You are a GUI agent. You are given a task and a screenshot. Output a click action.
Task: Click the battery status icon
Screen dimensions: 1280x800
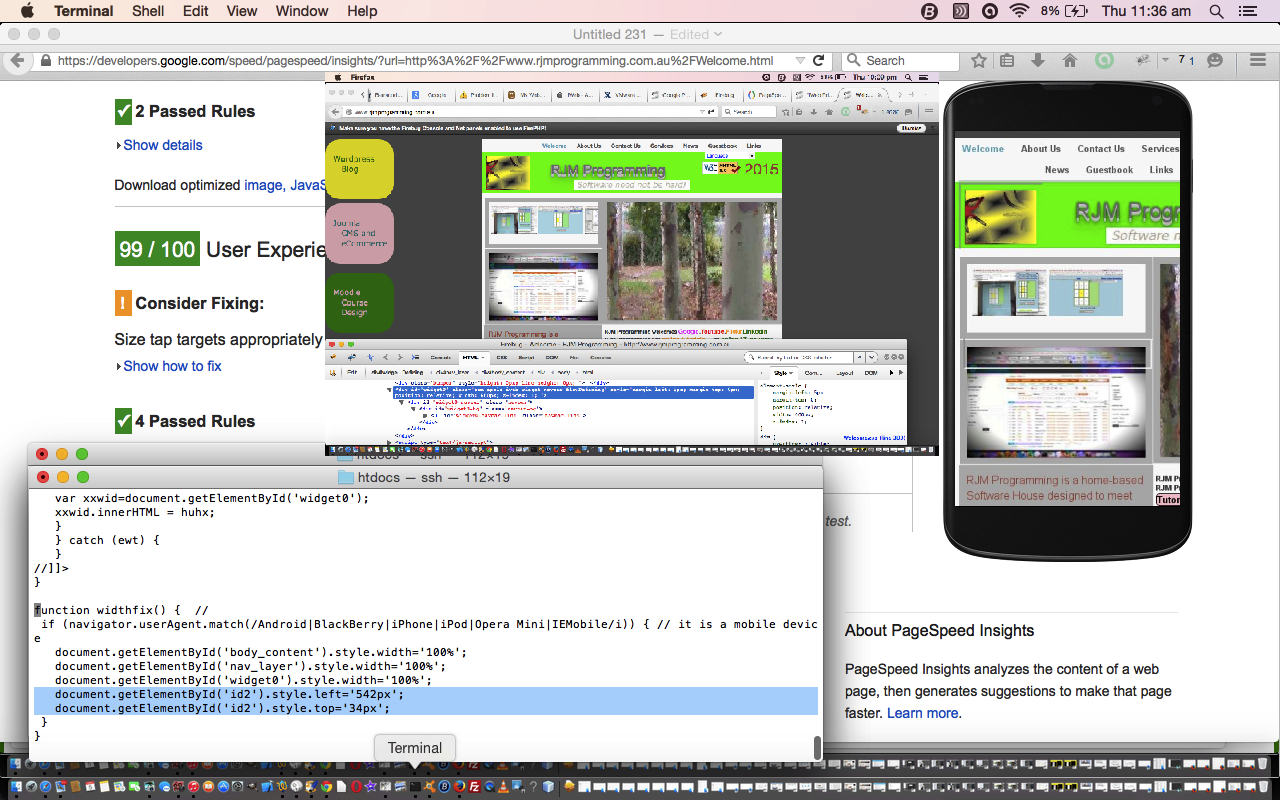(x=1077, y=11)
